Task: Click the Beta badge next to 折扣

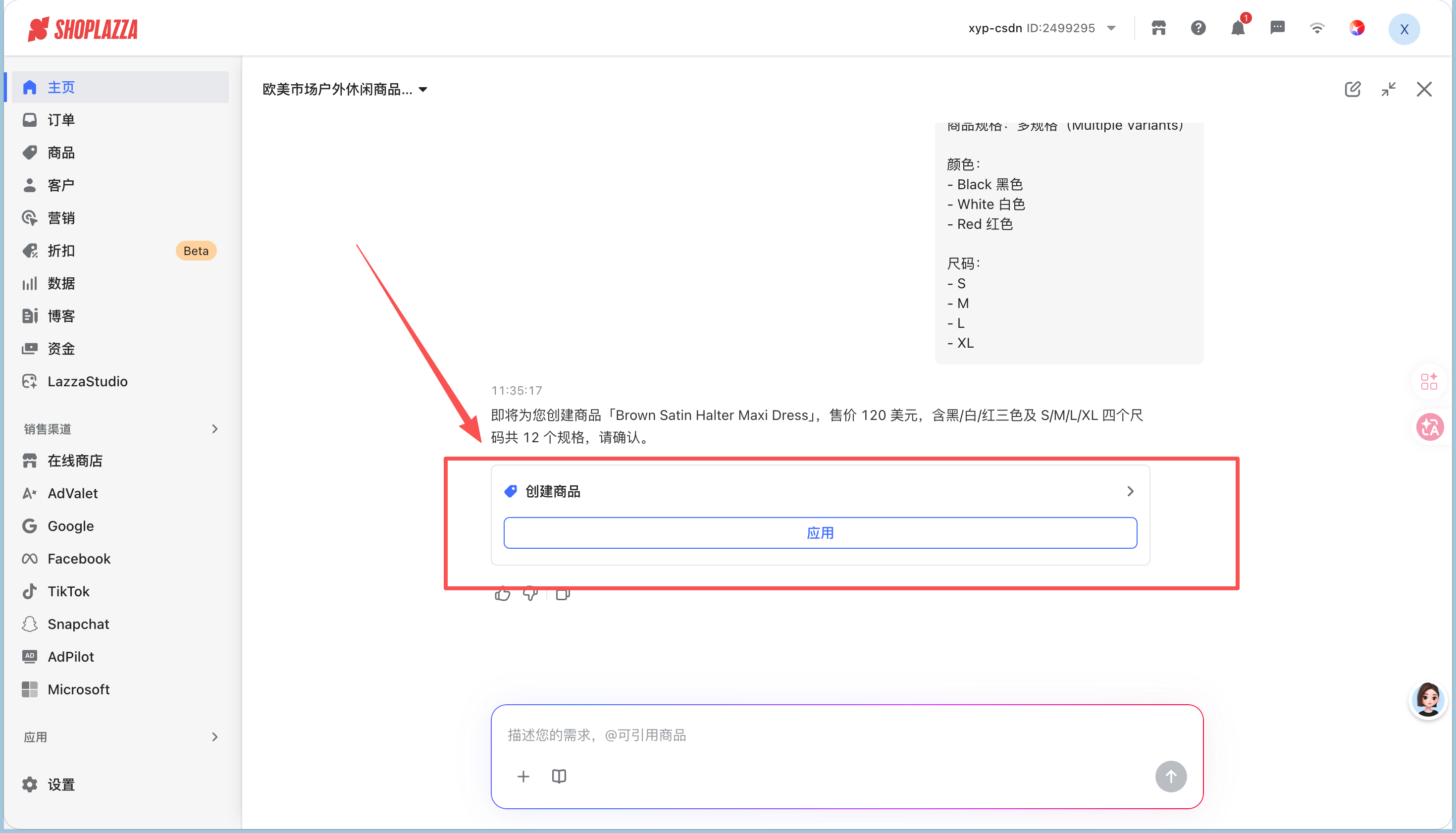Action: 196,251
